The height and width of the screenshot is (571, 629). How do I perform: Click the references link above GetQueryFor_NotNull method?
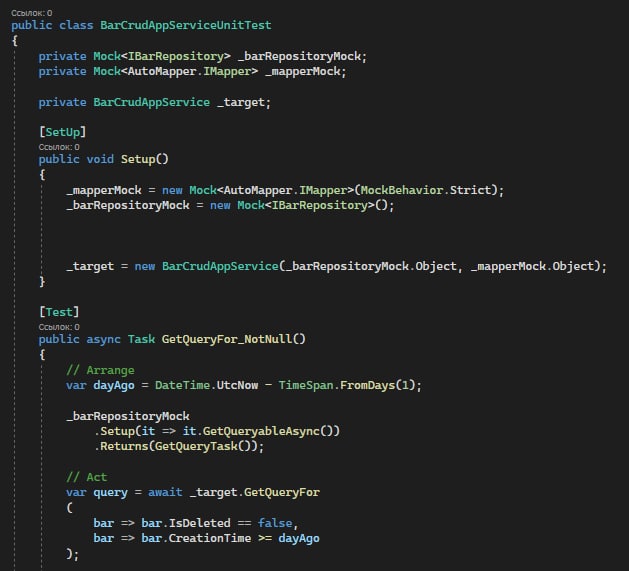(59, 327)
